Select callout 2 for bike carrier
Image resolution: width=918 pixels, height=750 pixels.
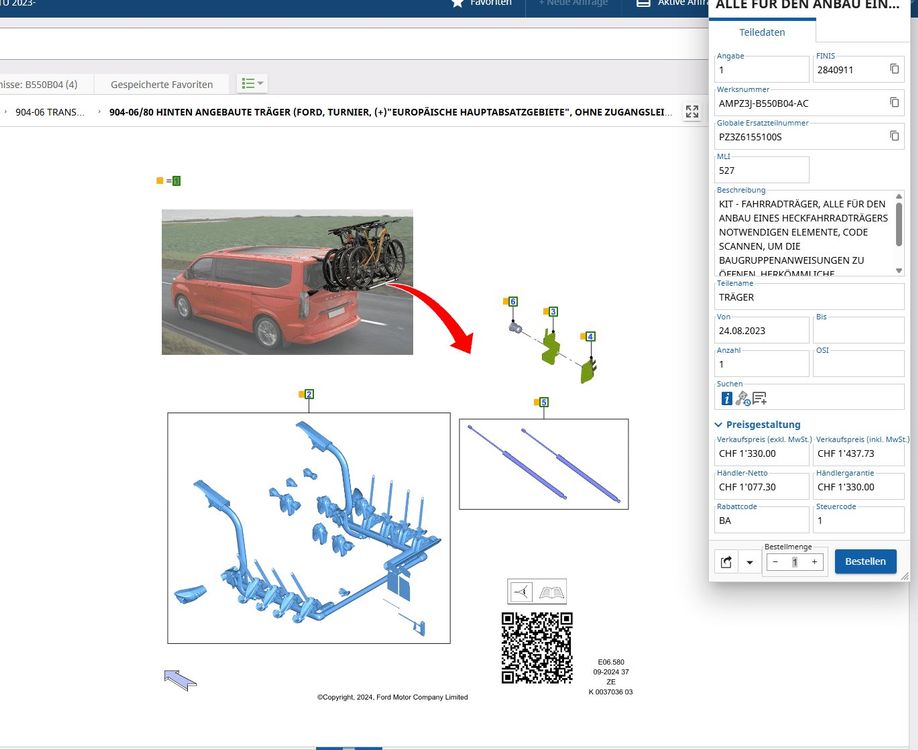309,394
